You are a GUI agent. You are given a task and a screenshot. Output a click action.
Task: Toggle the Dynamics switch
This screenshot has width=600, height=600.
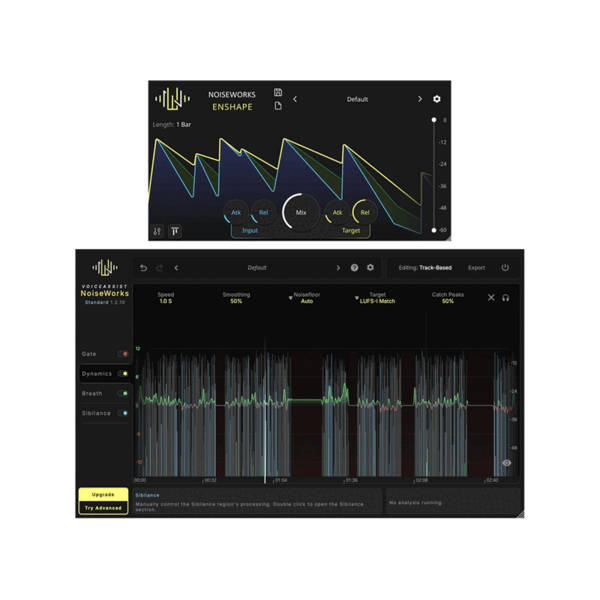pyautogui.click(x=123, y=374)
